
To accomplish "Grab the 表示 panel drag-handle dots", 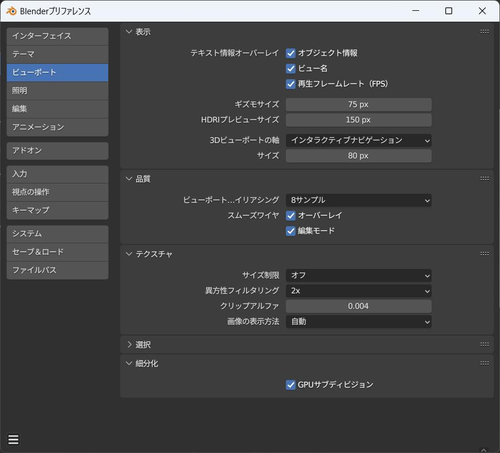I will tap(485, 31).
